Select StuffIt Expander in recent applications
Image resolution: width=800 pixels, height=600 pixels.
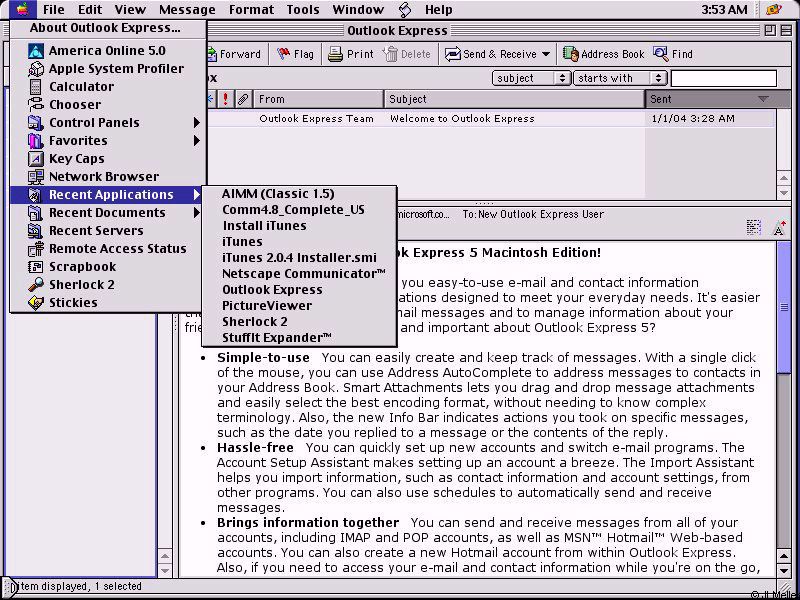299,338
